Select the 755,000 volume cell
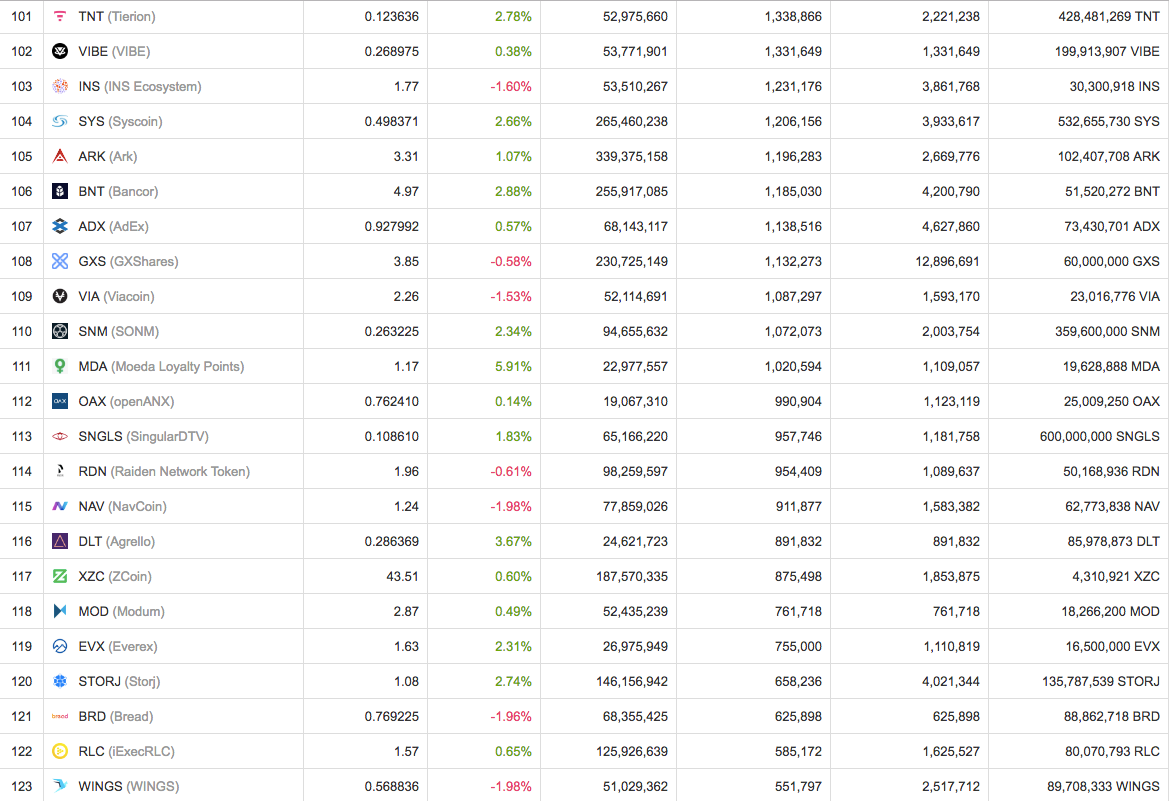The width and height of the screenshot is (1169, 801). (x=798, y=647)
